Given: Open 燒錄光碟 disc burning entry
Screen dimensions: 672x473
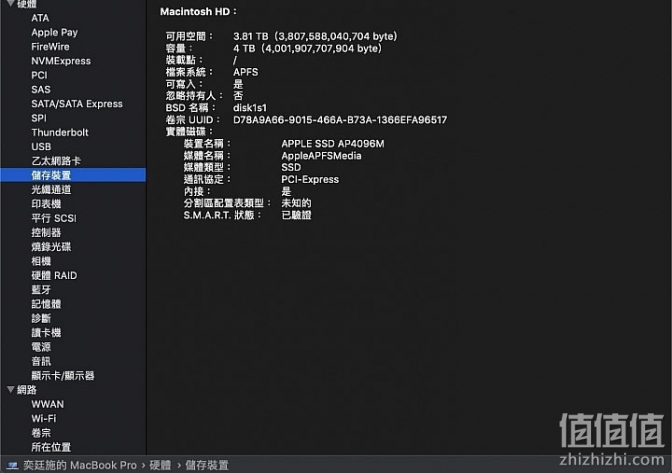Looking at the screenshot, I should coord(51,247).
